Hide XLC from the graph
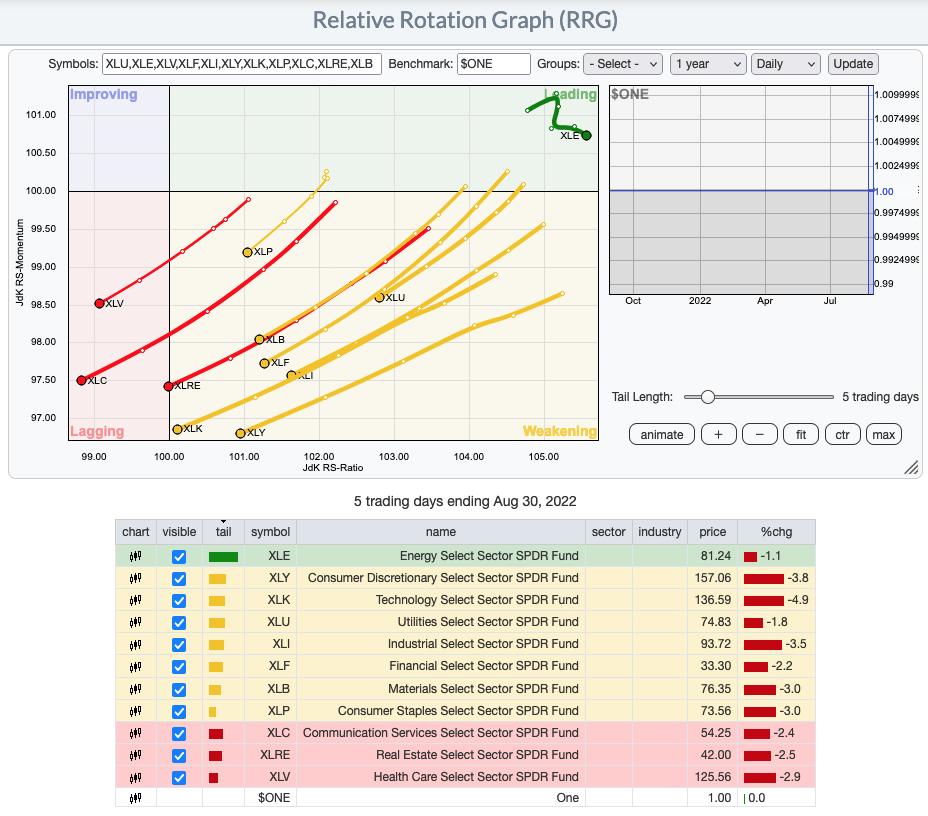This screenshot has width=928, height=816. click(179, 734)
